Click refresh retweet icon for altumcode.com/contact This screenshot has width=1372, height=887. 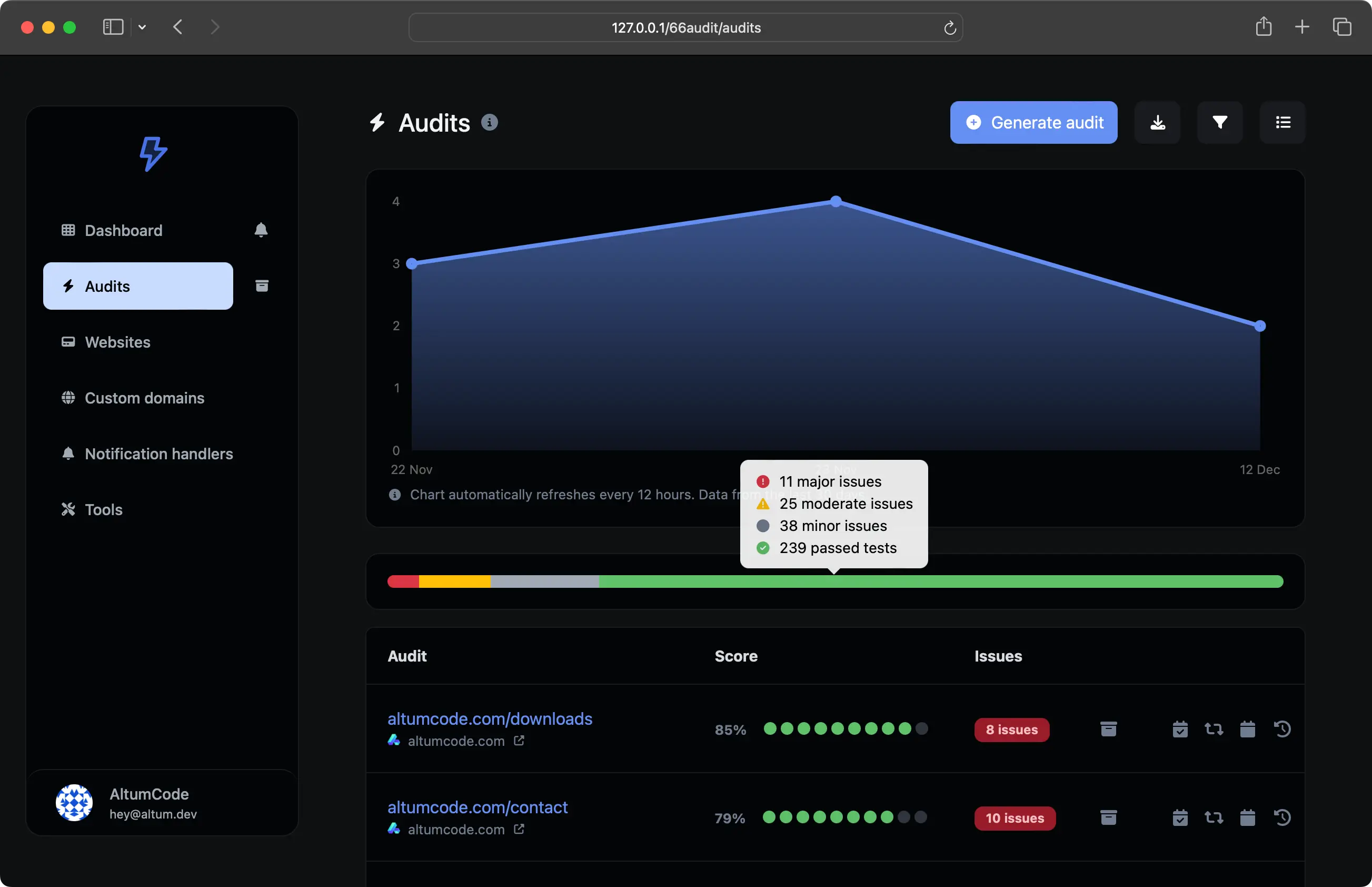point(1214,818)
